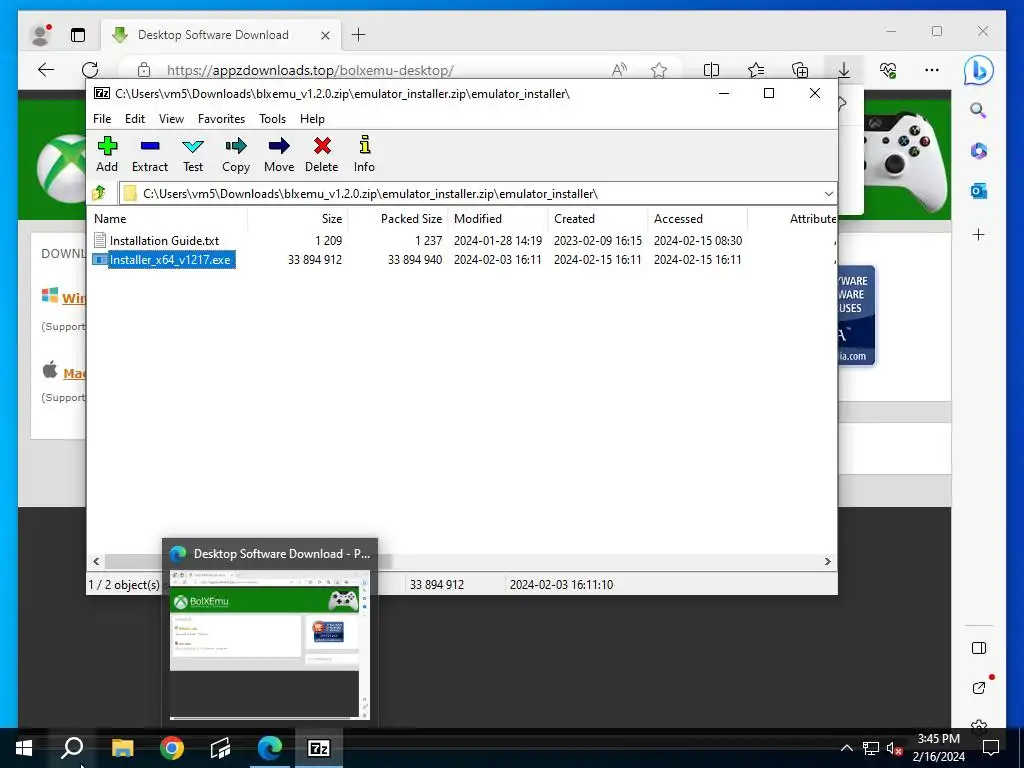
Task: Click the horizontal scrollbar left arrow
Action: pos(96,562)
